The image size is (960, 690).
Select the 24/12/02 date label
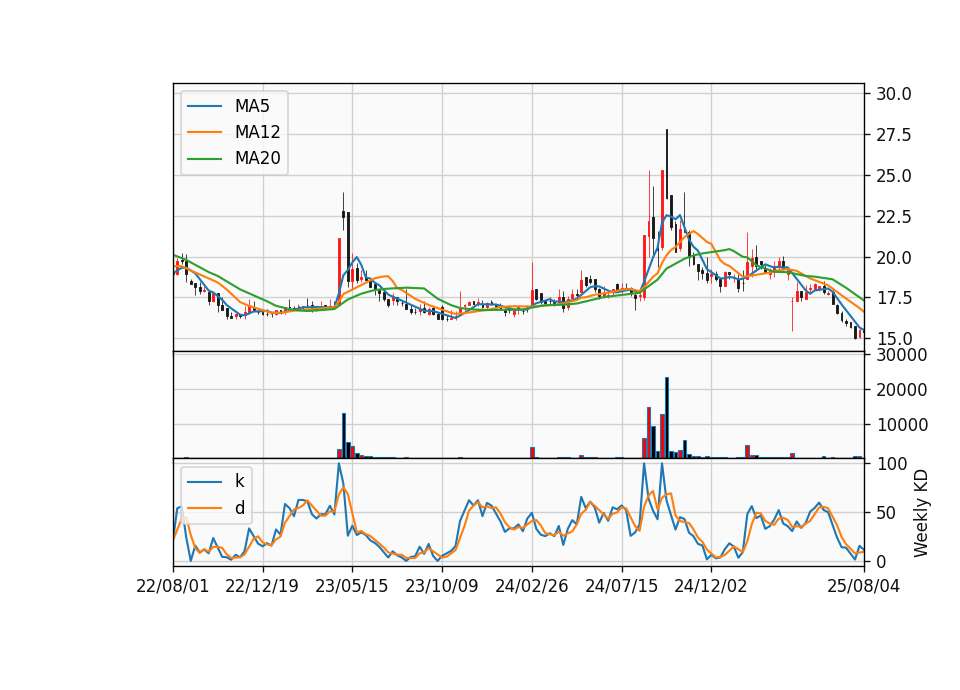coord(711,586)
